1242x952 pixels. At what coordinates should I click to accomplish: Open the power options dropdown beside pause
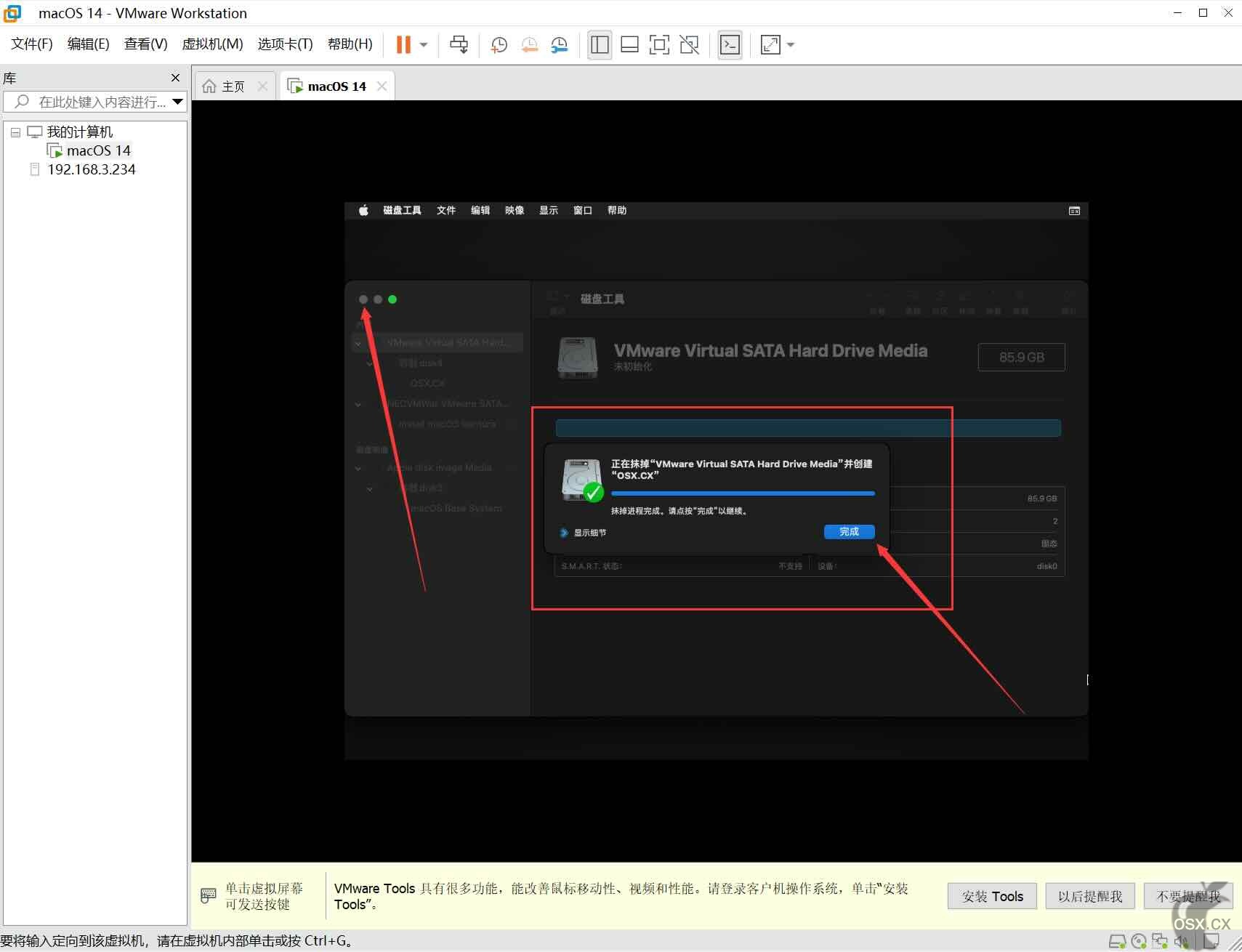click(424, 45)
